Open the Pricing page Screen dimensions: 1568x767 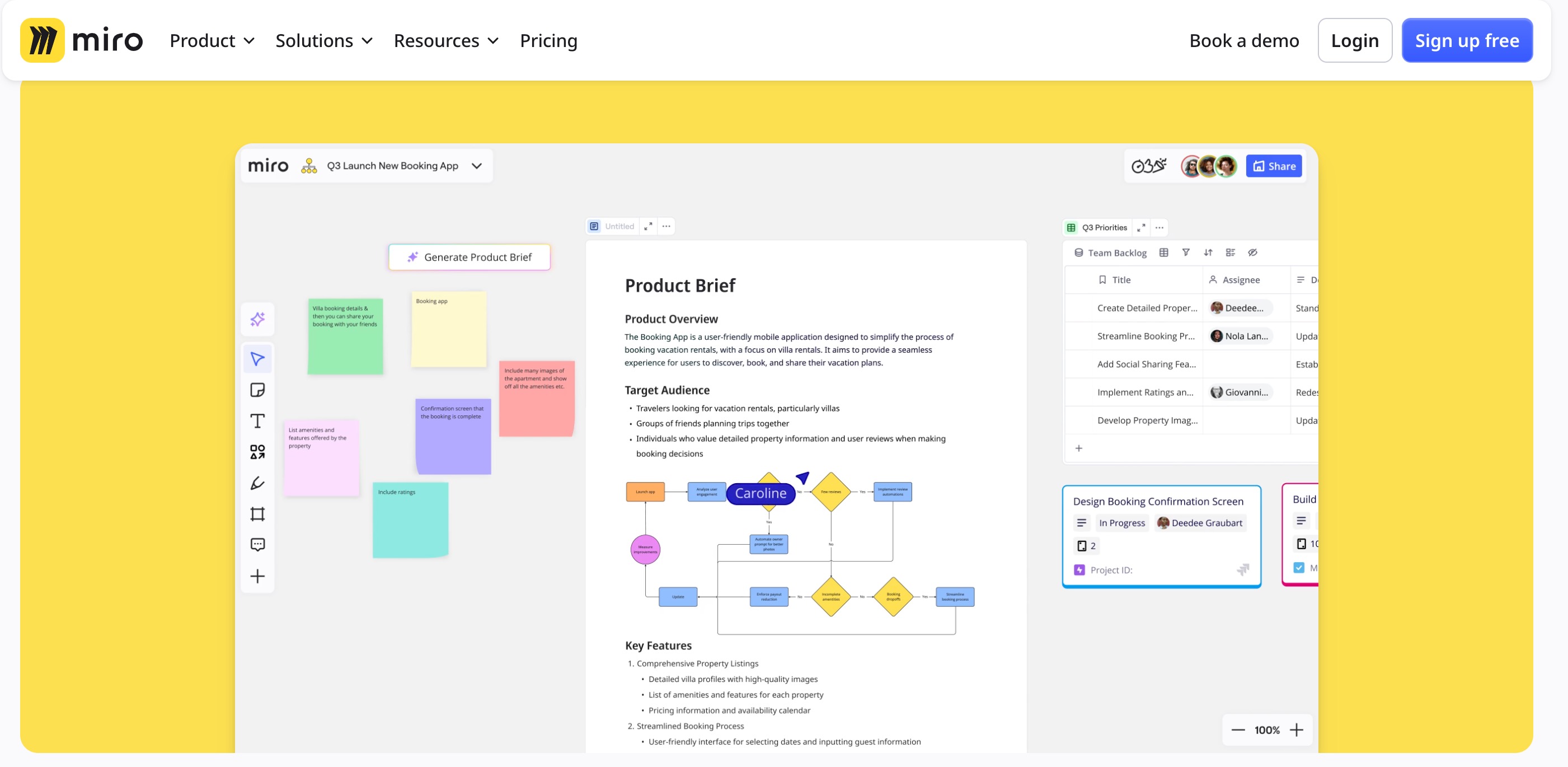pyautogui.click(x=548, y=40)
